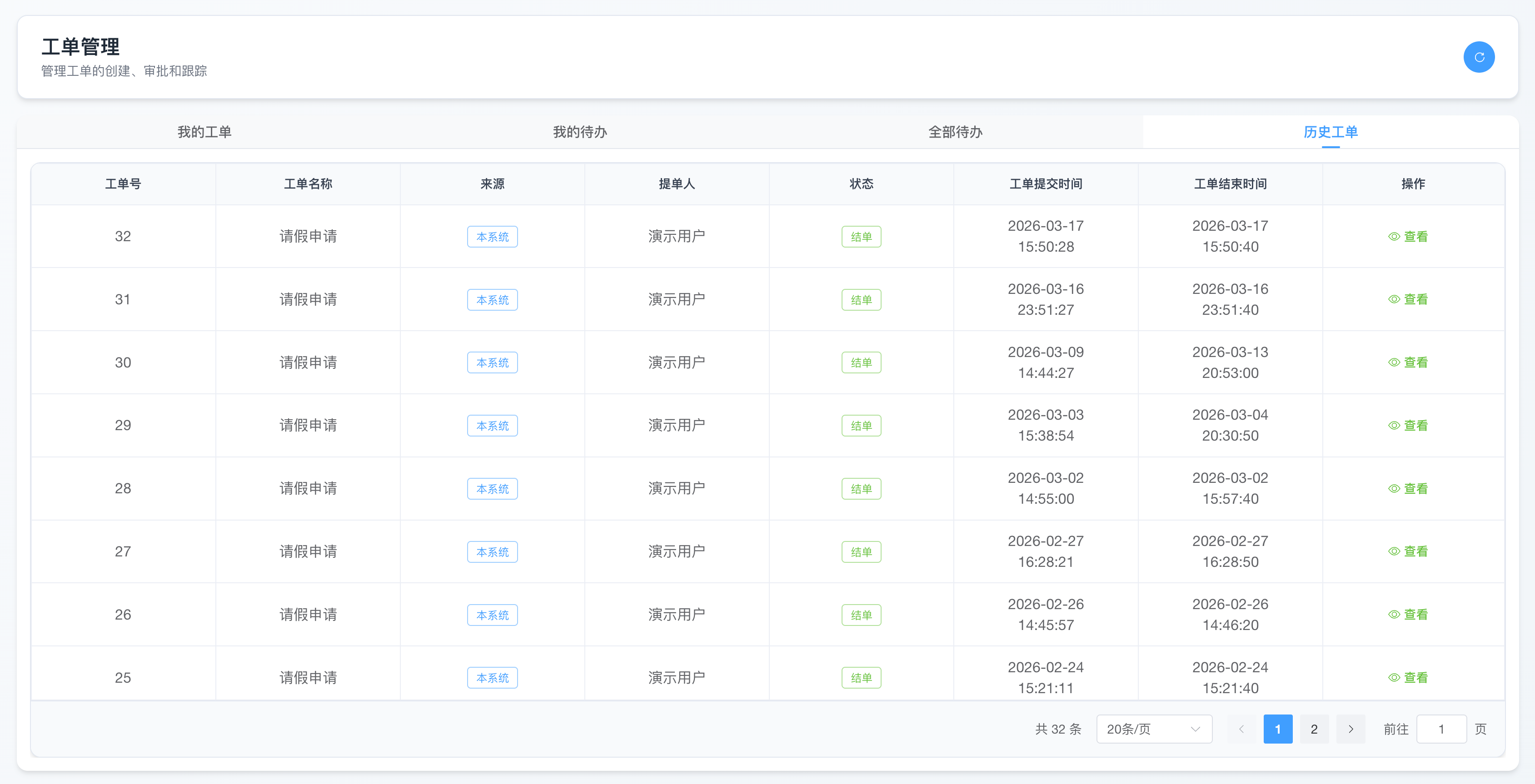Click eye icon for work order 27
The image size is (1535, 784).
1394,551
